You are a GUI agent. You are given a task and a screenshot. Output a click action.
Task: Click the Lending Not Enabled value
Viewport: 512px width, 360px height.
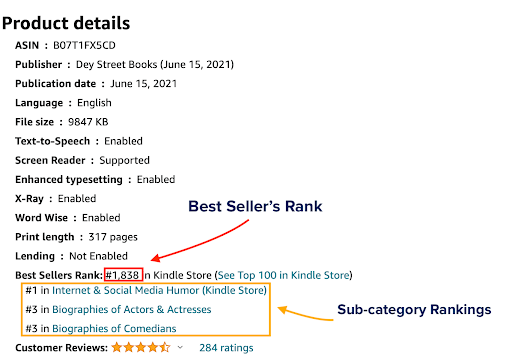(98, 256)
